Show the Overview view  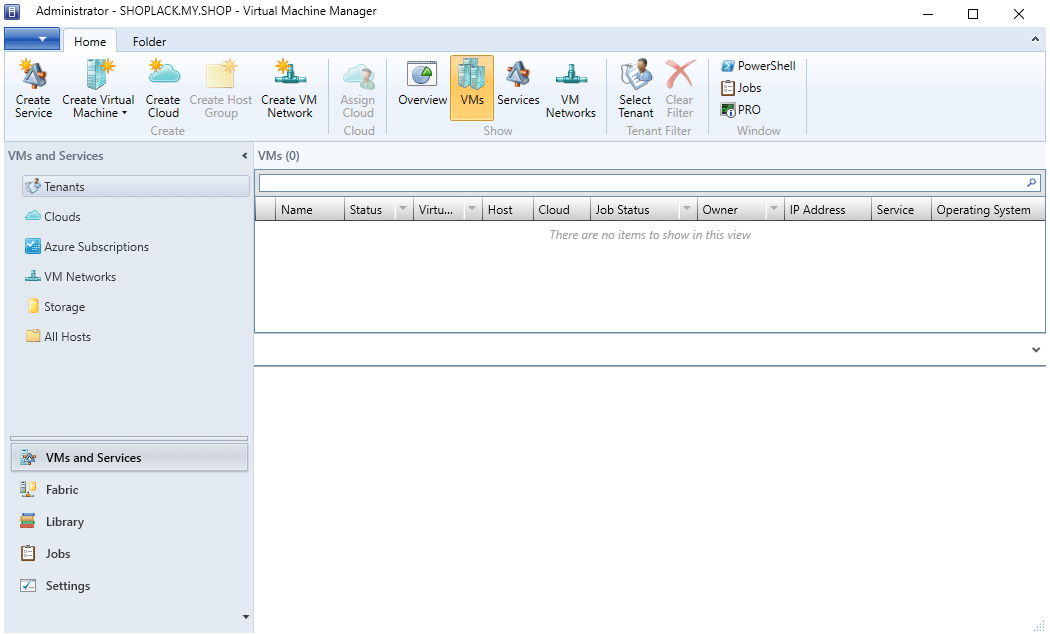click(x=423, y=84)
